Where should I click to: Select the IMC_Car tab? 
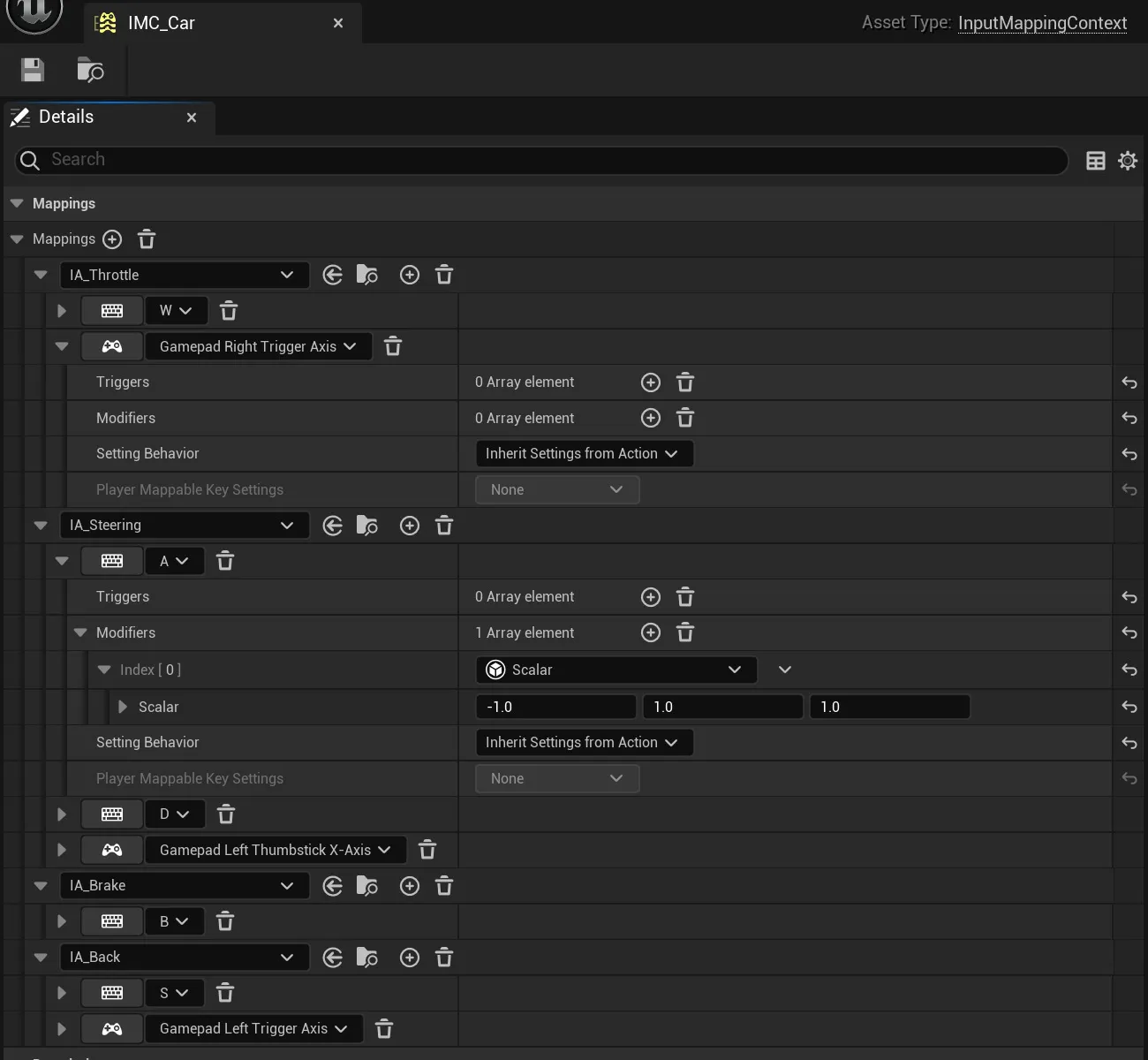pyautogui.click(x=160, y=23)
